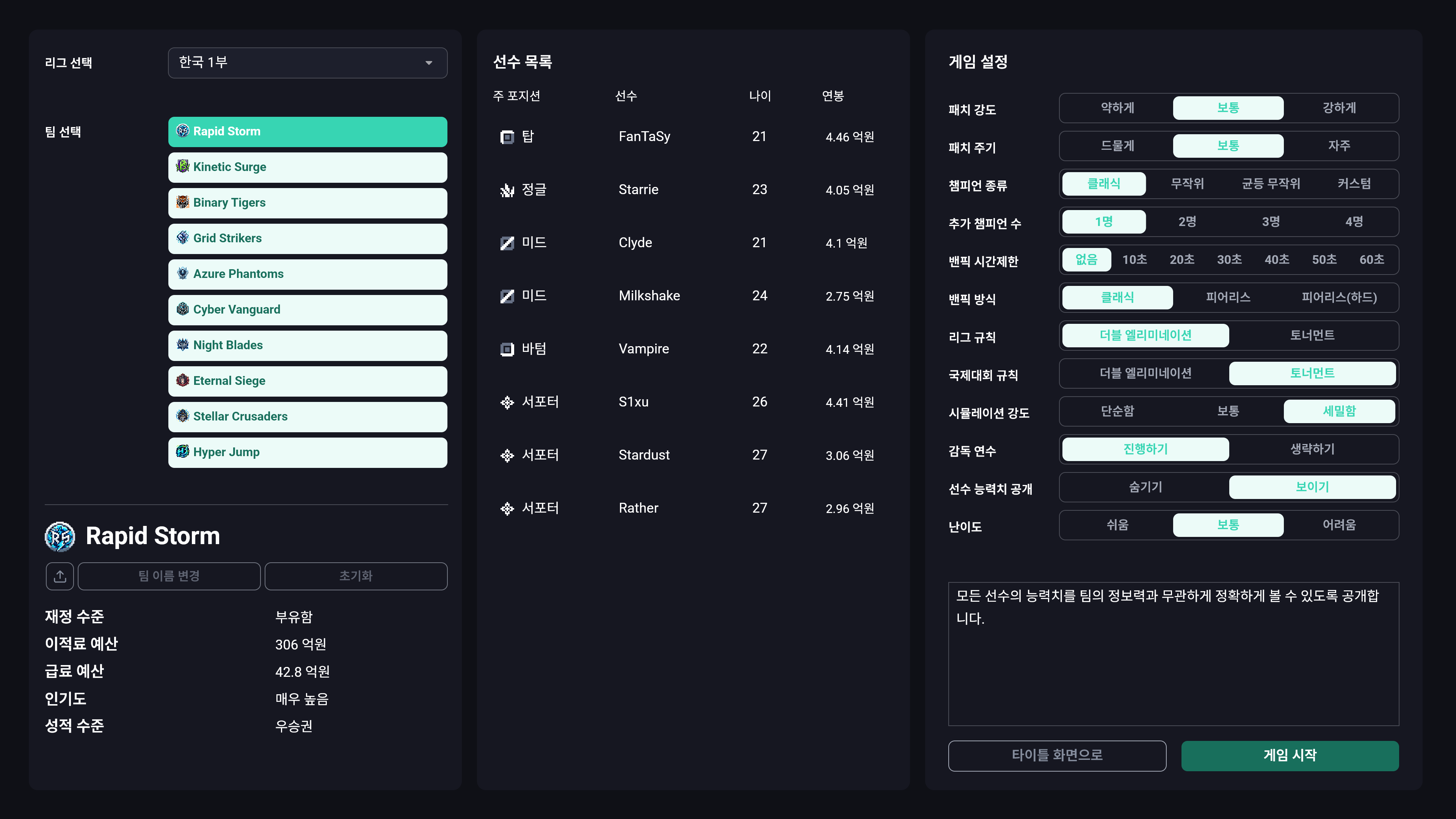Click mid lane icon in Clyde's row
1456x819 pixels.
(x=507, y=243)
